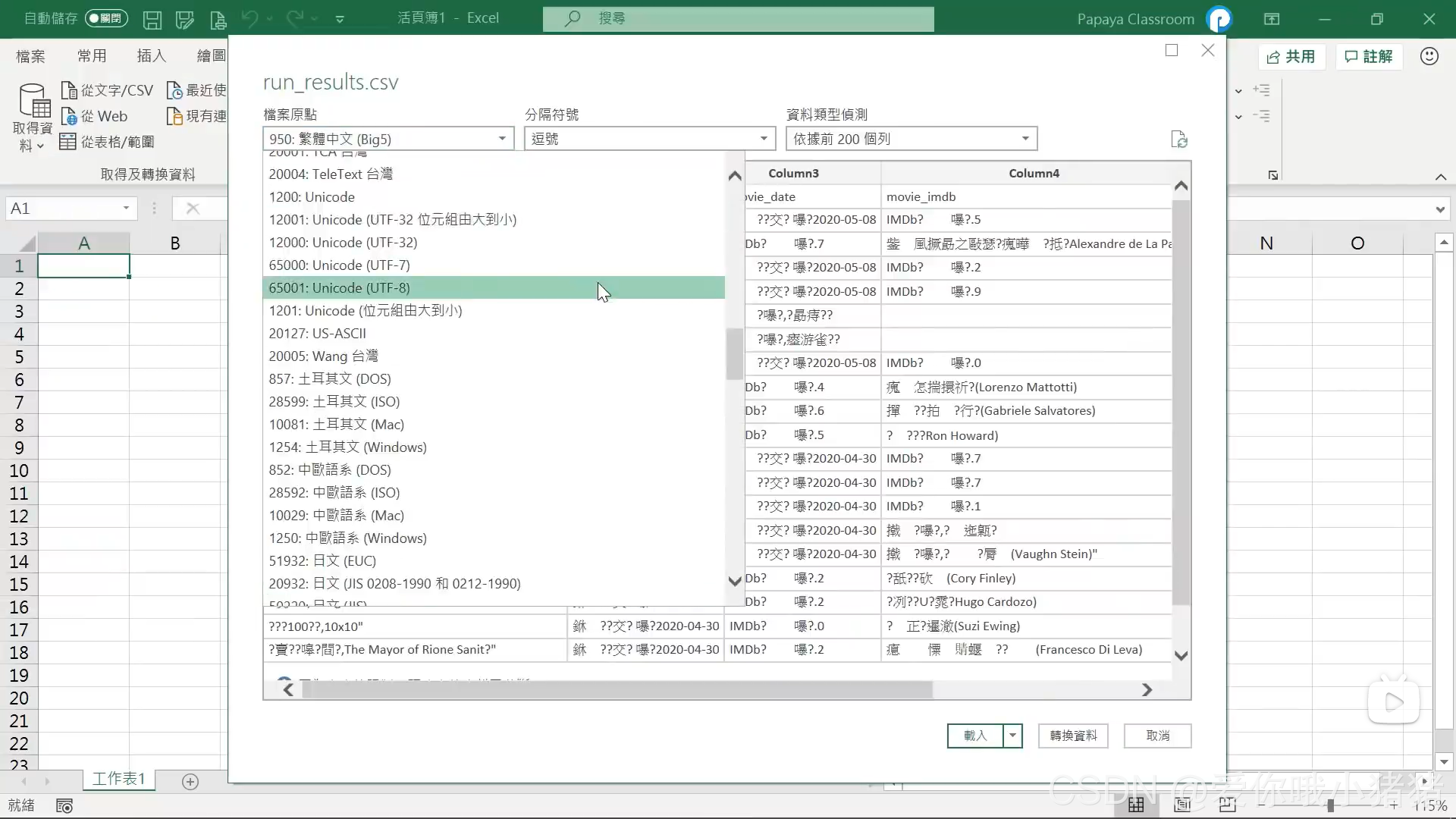Click From Text/CSV import icon
1456x819 pixels.
point(69,90)
